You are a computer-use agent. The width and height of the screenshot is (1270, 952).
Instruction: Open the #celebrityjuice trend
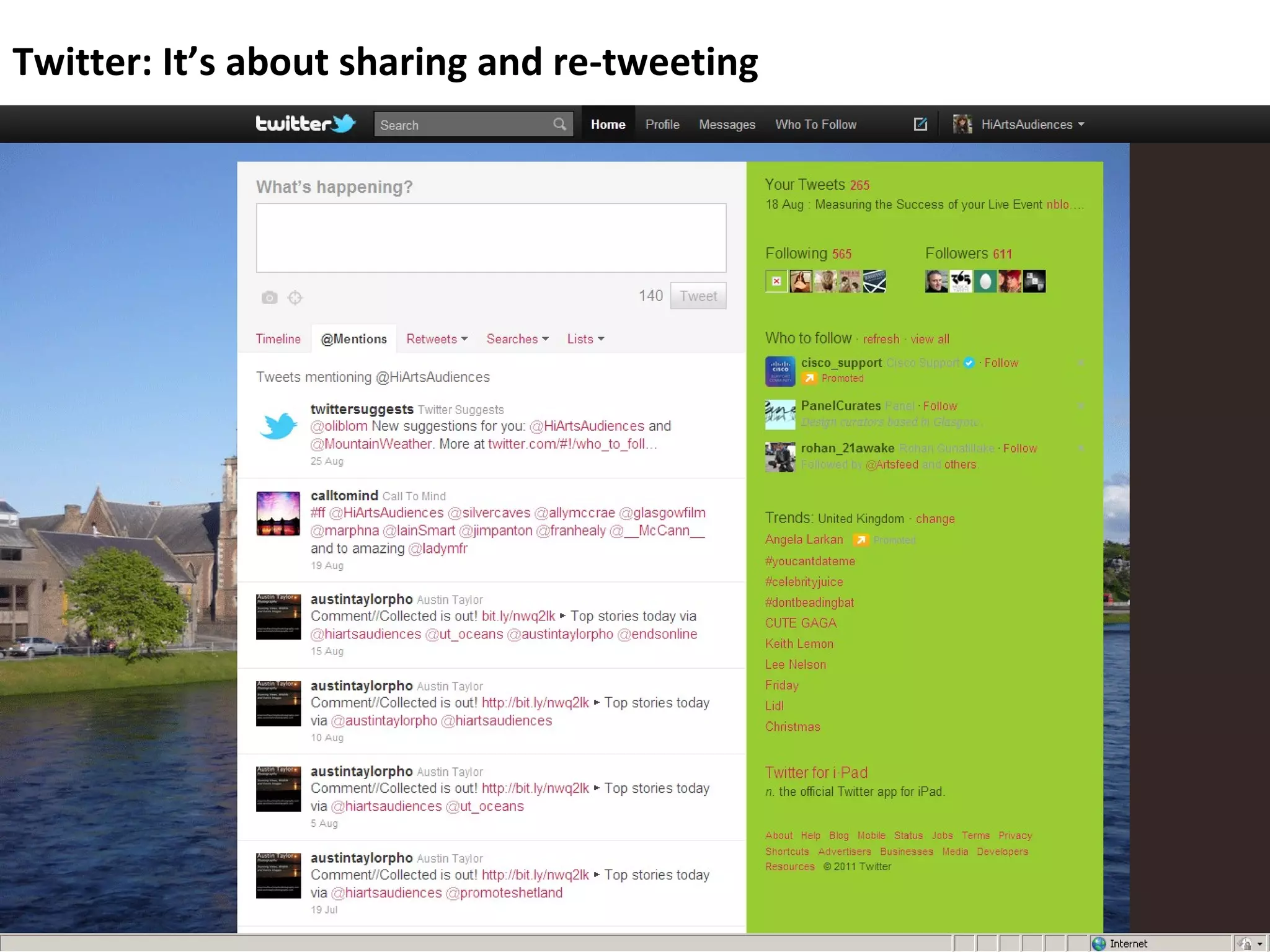click(x=804, y=582)
